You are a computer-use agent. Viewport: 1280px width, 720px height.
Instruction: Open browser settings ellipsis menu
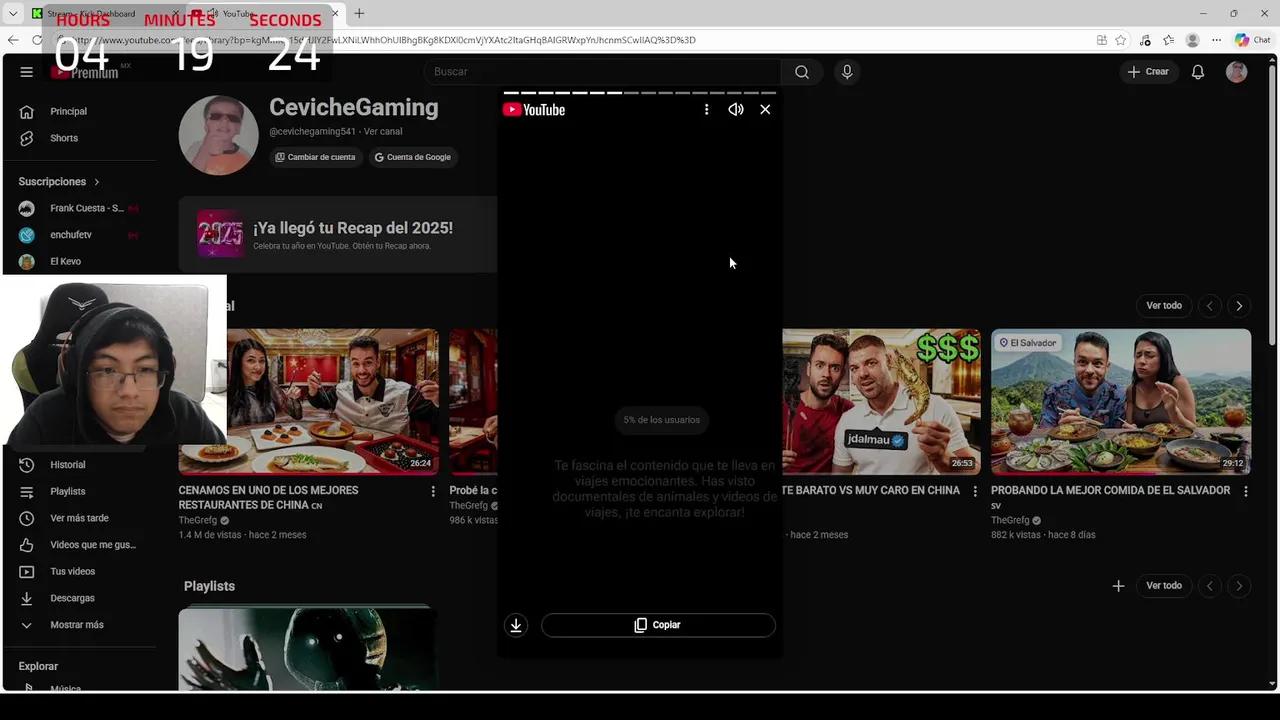pos(1216,40)
